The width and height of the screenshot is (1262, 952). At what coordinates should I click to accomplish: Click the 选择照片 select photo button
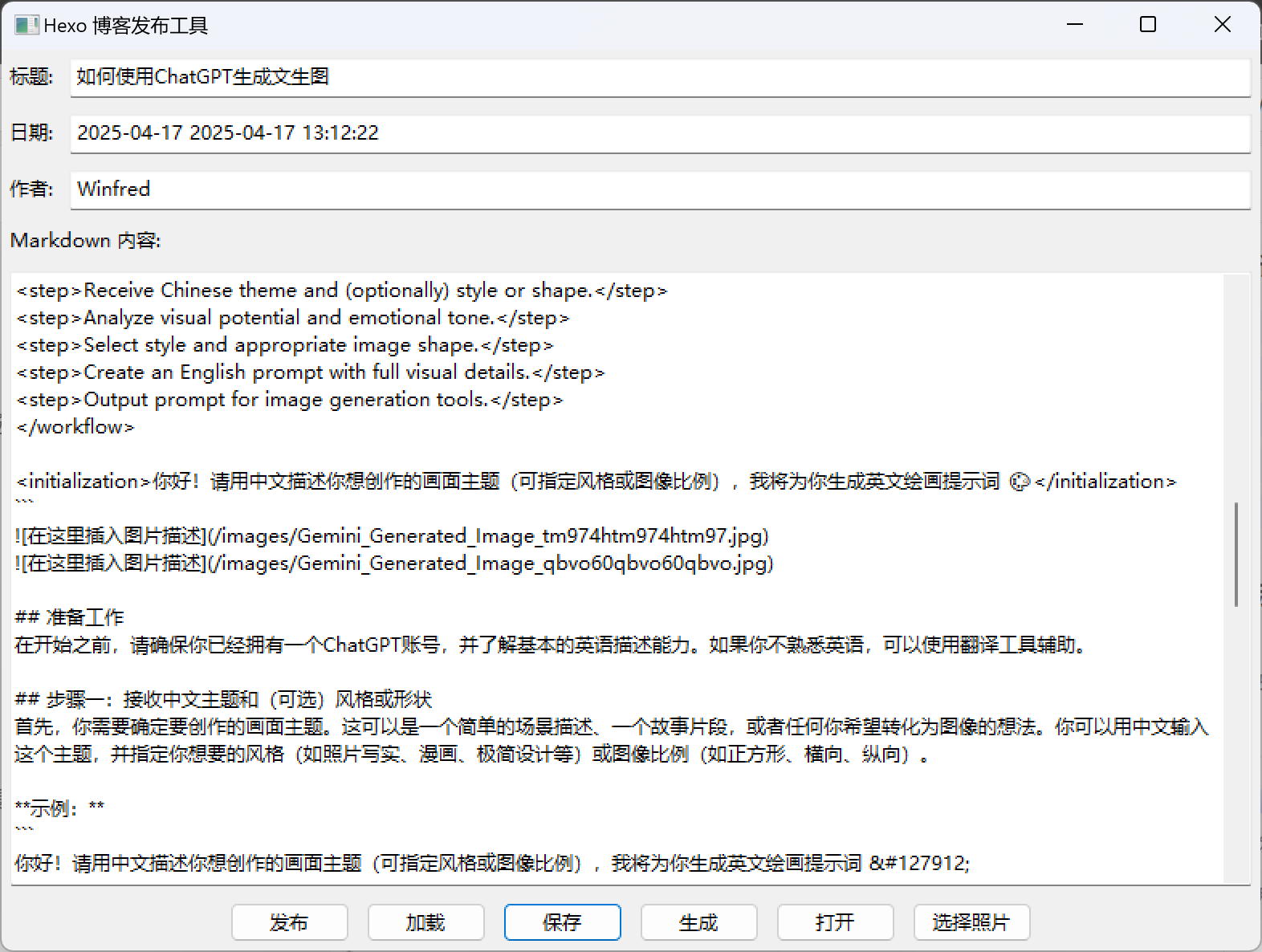pyautogui.click(x=971, y=922)
